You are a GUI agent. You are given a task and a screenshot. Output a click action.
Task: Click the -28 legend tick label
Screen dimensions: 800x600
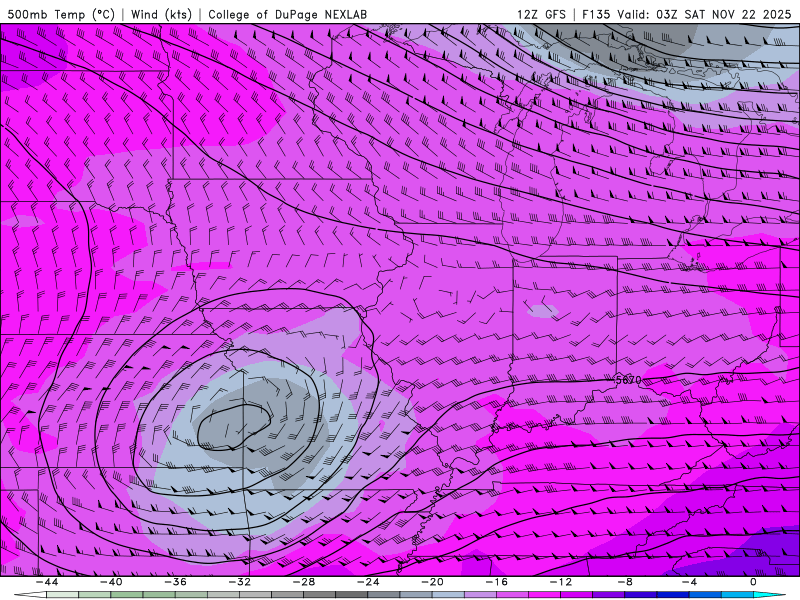304,582
